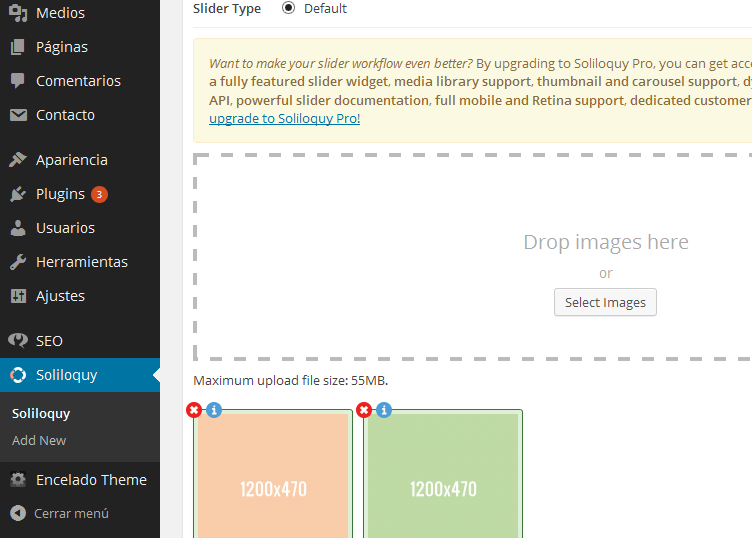Open info for the orange slide

(x=214, y=410)
